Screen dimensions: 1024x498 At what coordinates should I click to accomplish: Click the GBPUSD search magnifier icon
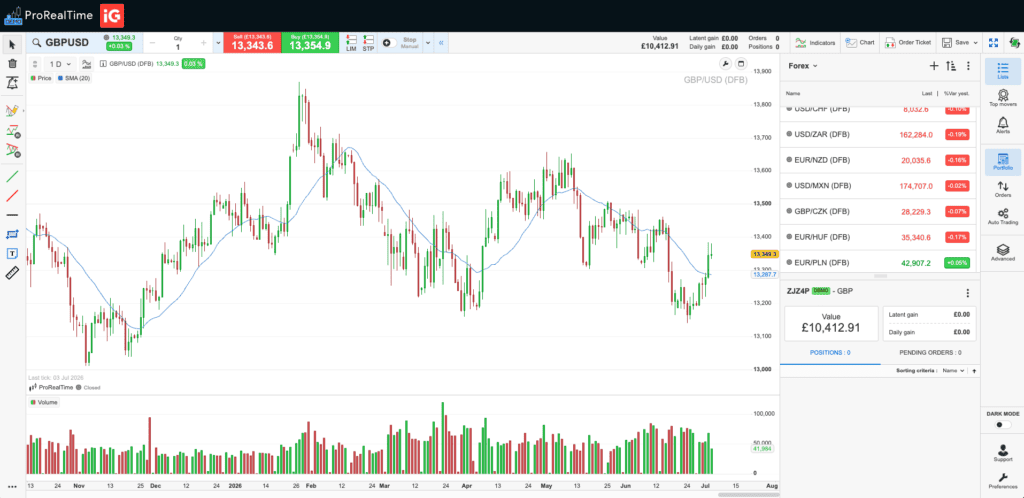click(x=36, y=43)
